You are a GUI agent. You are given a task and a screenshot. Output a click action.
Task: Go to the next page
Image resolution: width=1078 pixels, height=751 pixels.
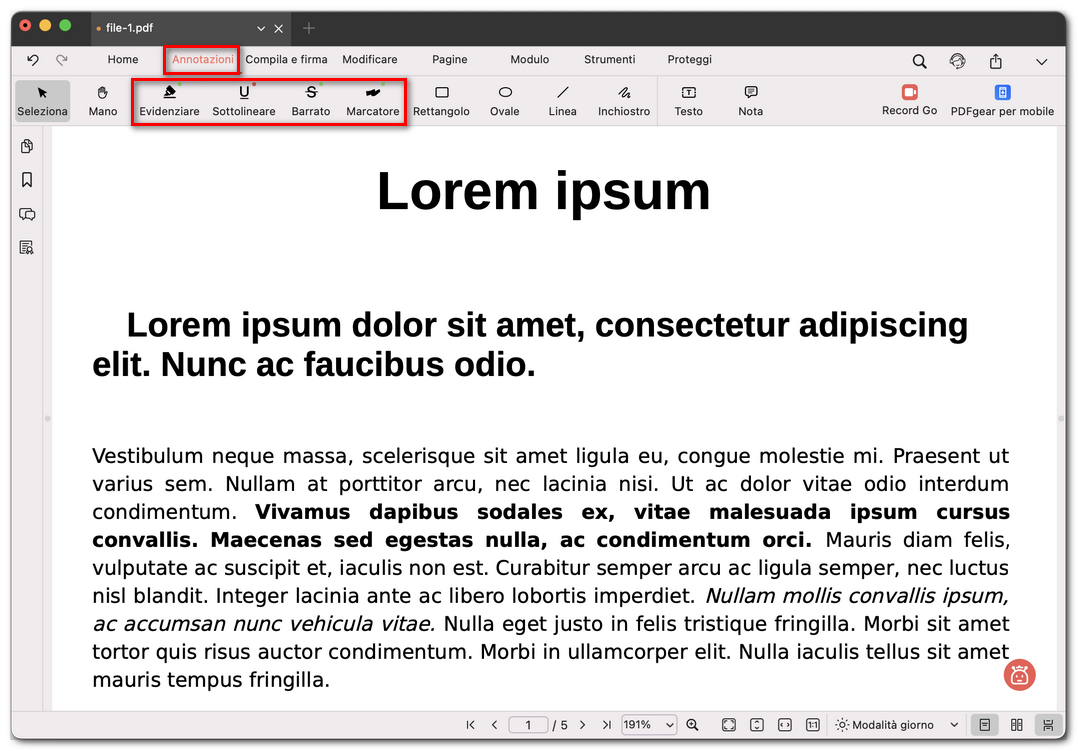tap(582, 725)
